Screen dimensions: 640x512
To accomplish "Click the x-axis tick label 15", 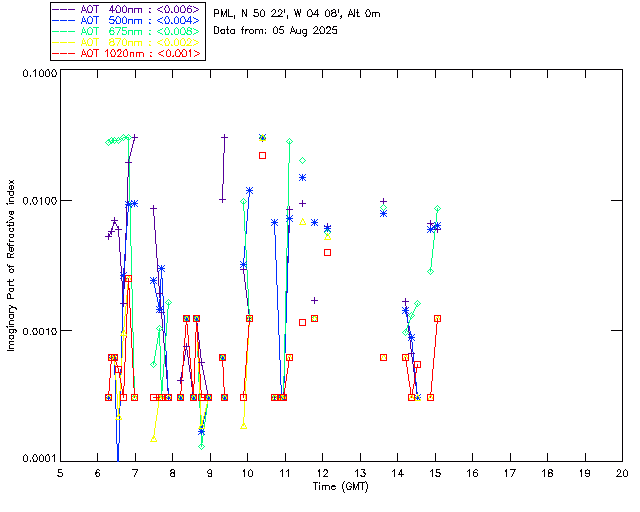I will (435, 472).
